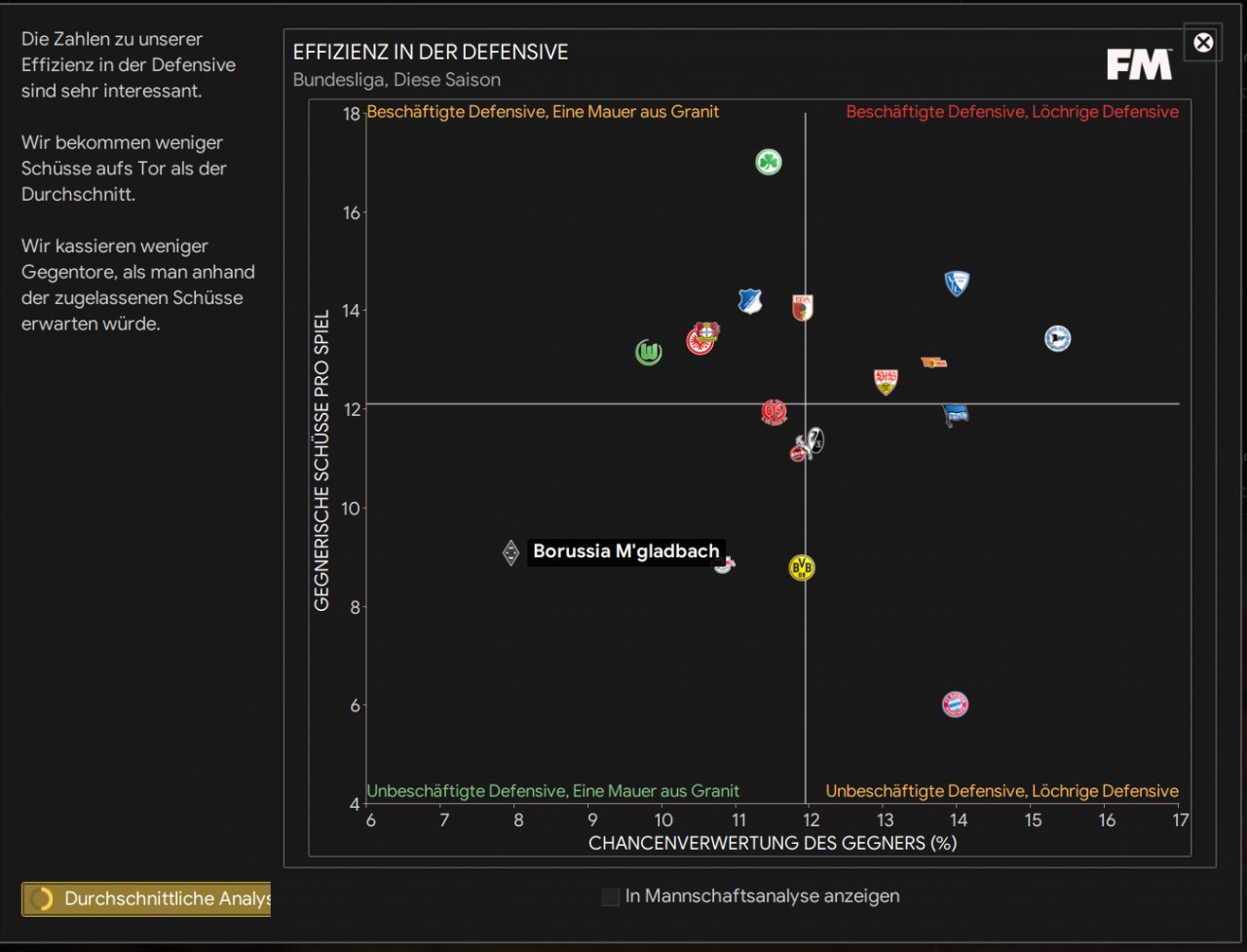Click 'Unbeschäftigte Defensive, Eine Mauer aus Granit' label
Image resolution: width=1247 pixels, height=952 pixels.
point(553,791)
